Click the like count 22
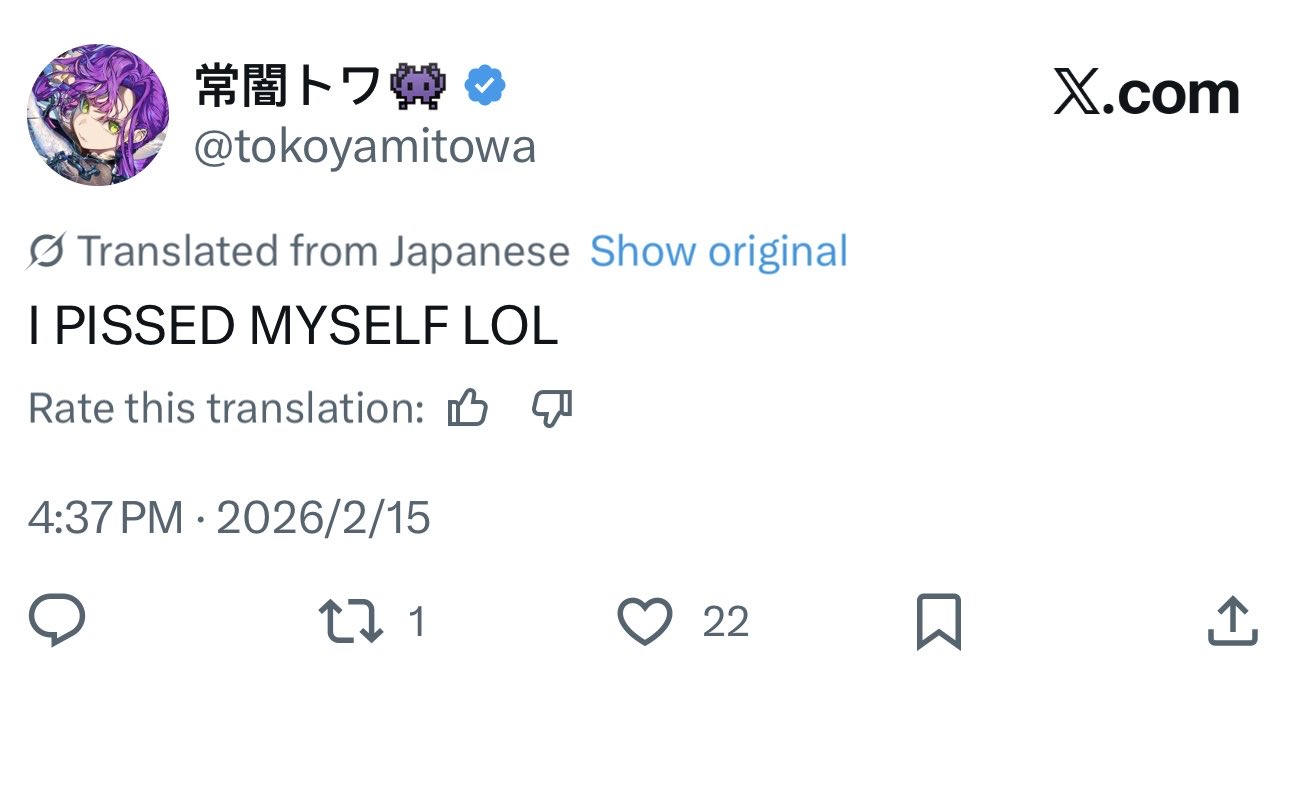The width and height of the screenshot is (1290, 810). 725,622
